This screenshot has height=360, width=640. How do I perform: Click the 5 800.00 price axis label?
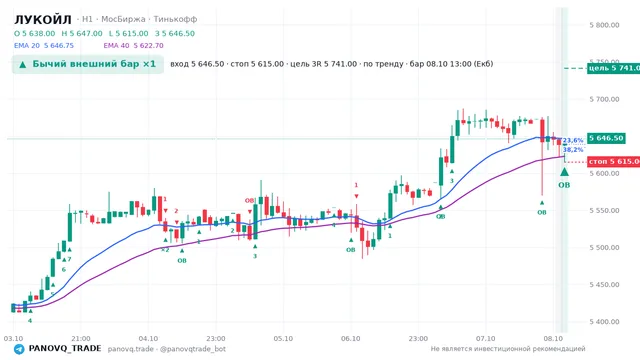[604, 25]
